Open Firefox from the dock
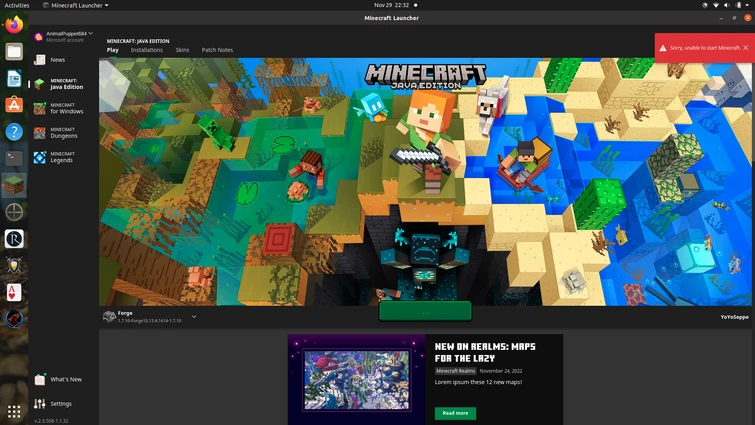 click(14, 25)
